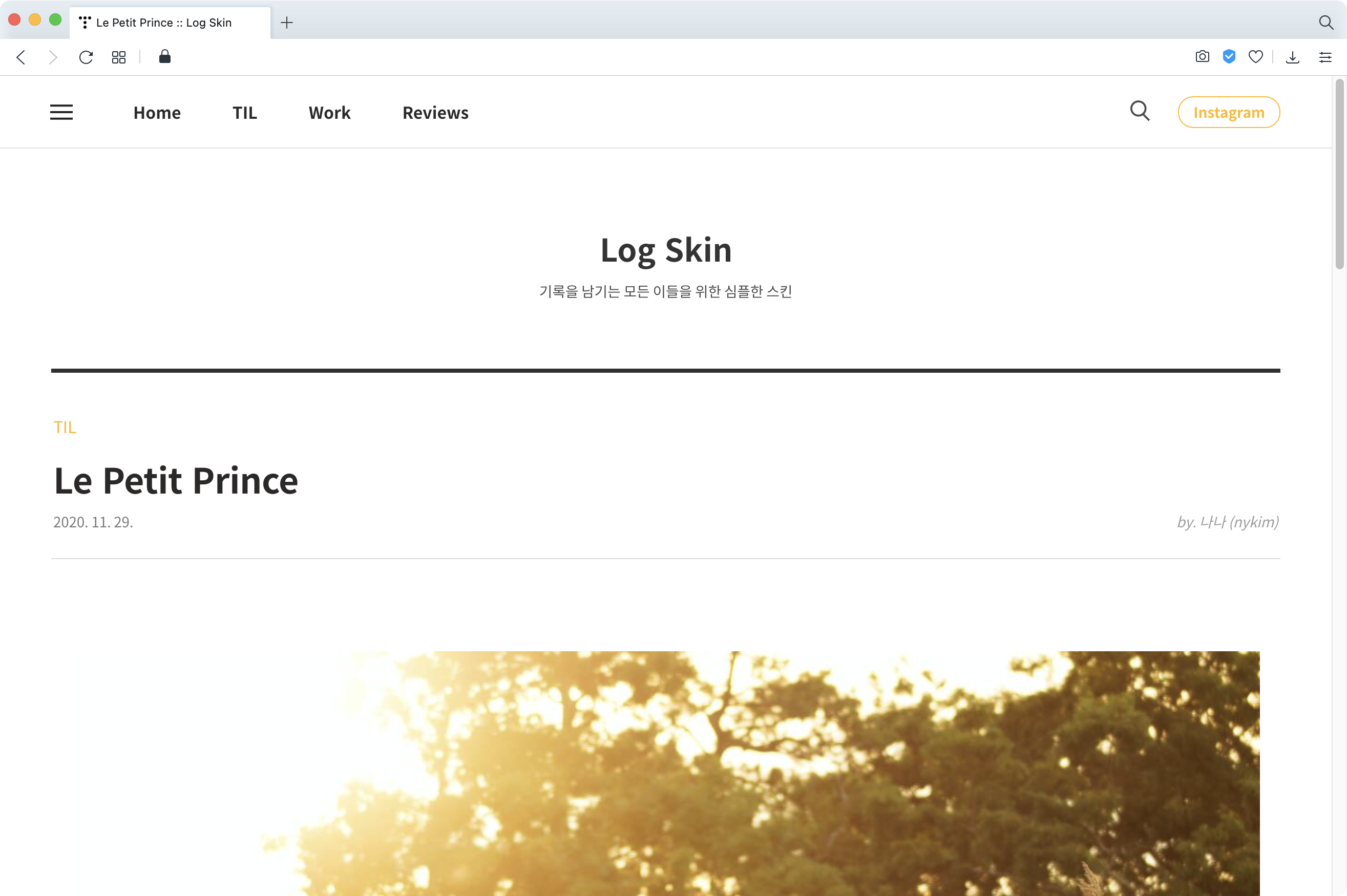Open the Reviews menu item

(435, 113)
